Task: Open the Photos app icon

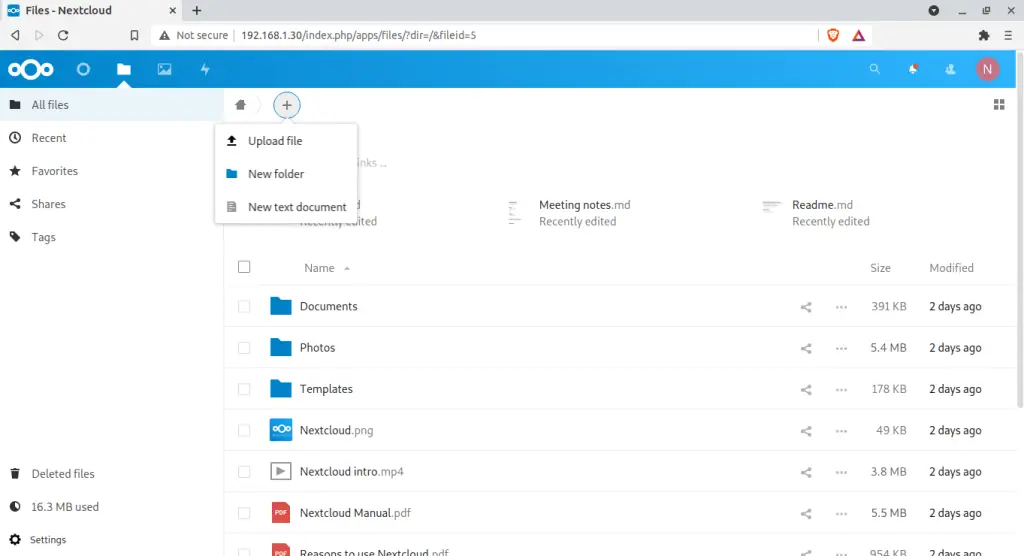Action: pos(164,69)
